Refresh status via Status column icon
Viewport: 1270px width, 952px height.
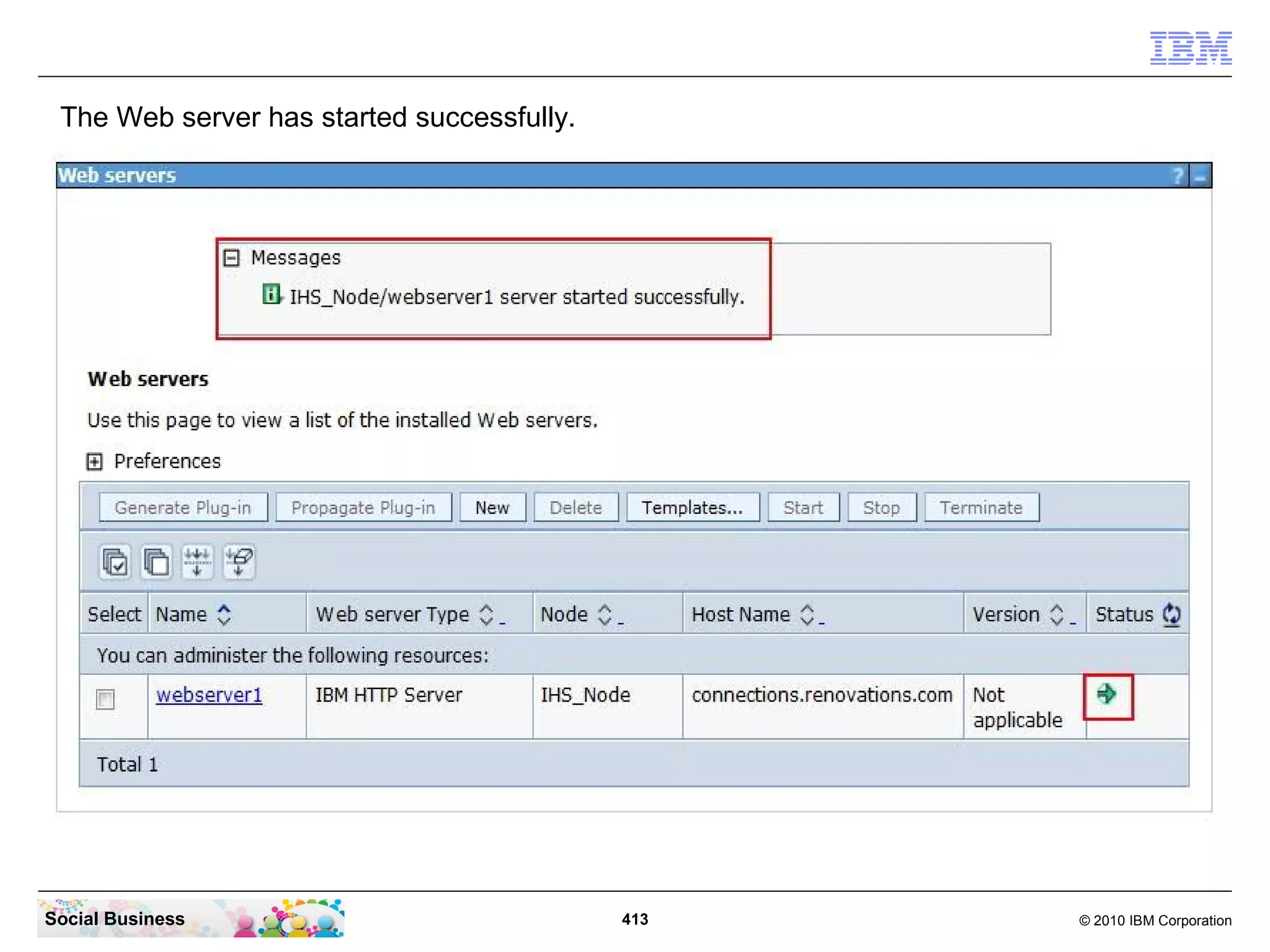point(1171,614)
